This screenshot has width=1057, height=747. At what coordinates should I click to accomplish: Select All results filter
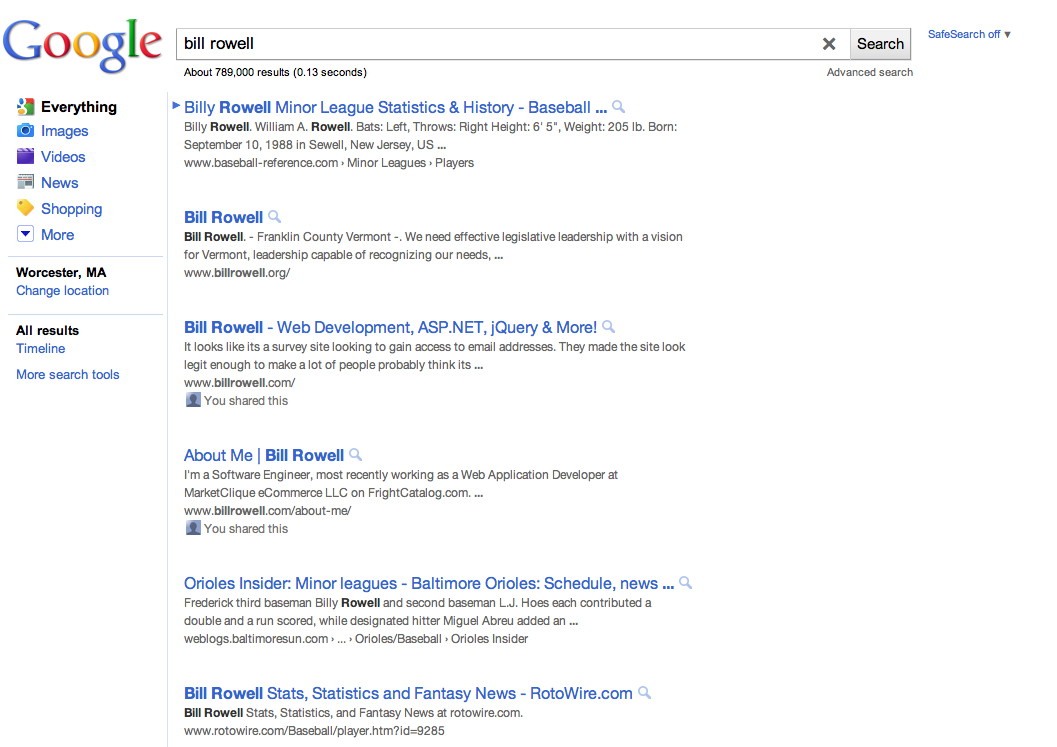tap(47, 330)
